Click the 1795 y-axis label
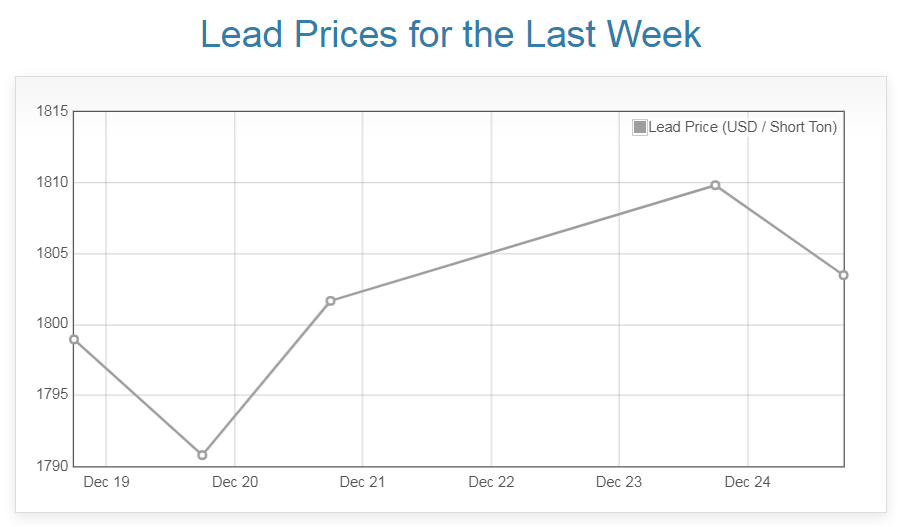The image size is (905, 527). coord(52,395)
